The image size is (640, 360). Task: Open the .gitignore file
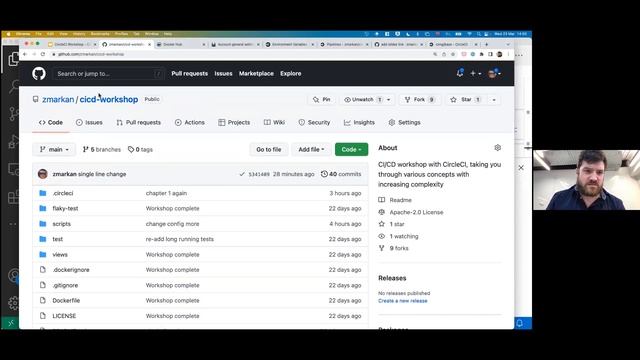65,285
